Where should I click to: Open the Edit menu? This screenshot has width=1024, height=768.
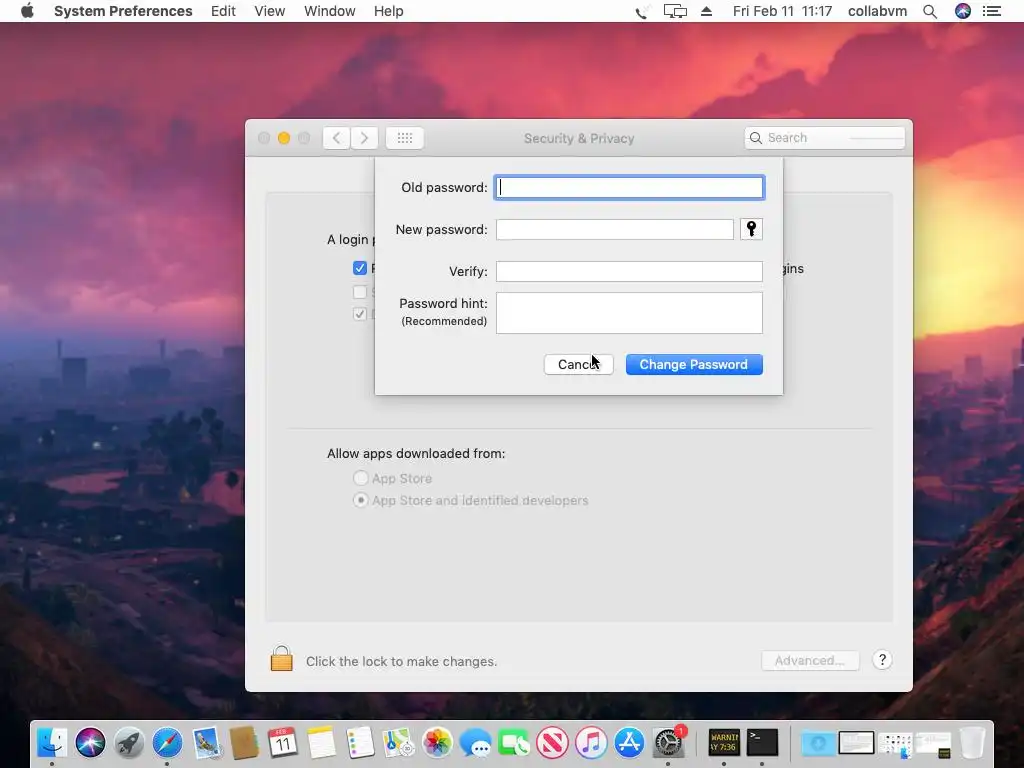pyautogui.click(x=223, y=11)
